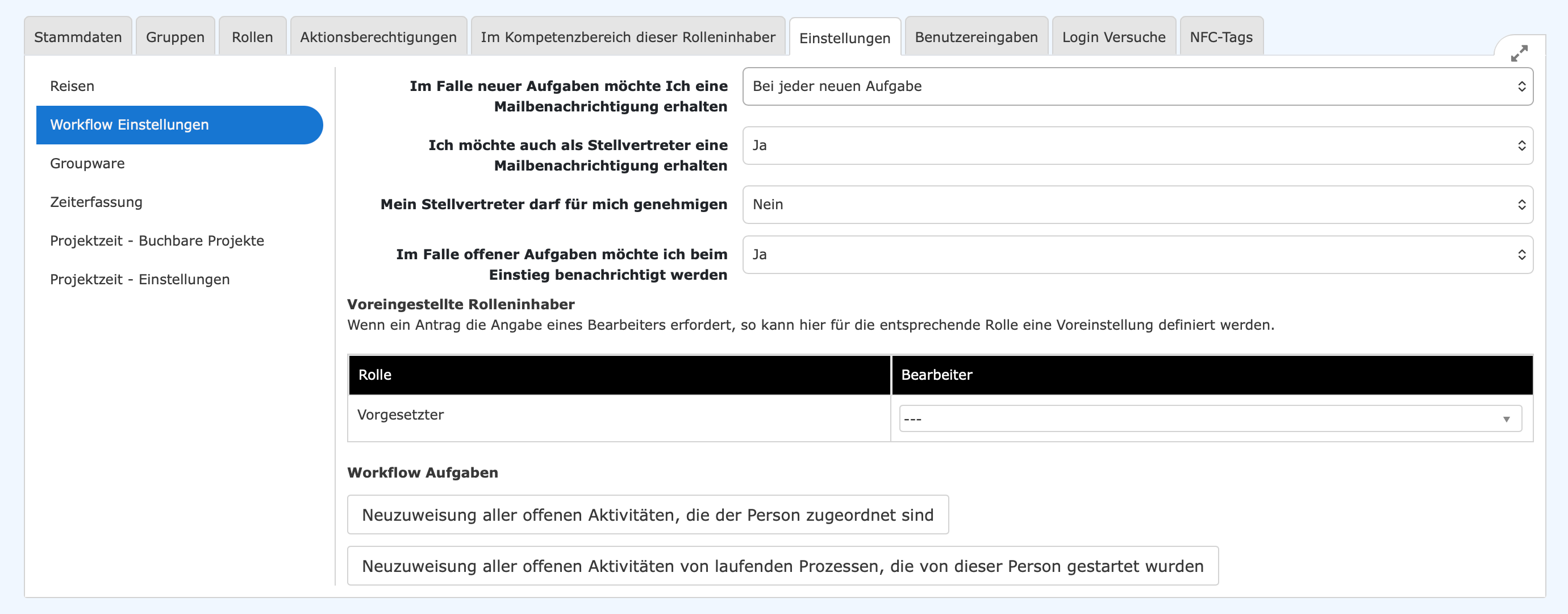Open Zeiterfassung settings in the sidebar

click(180, 202)
